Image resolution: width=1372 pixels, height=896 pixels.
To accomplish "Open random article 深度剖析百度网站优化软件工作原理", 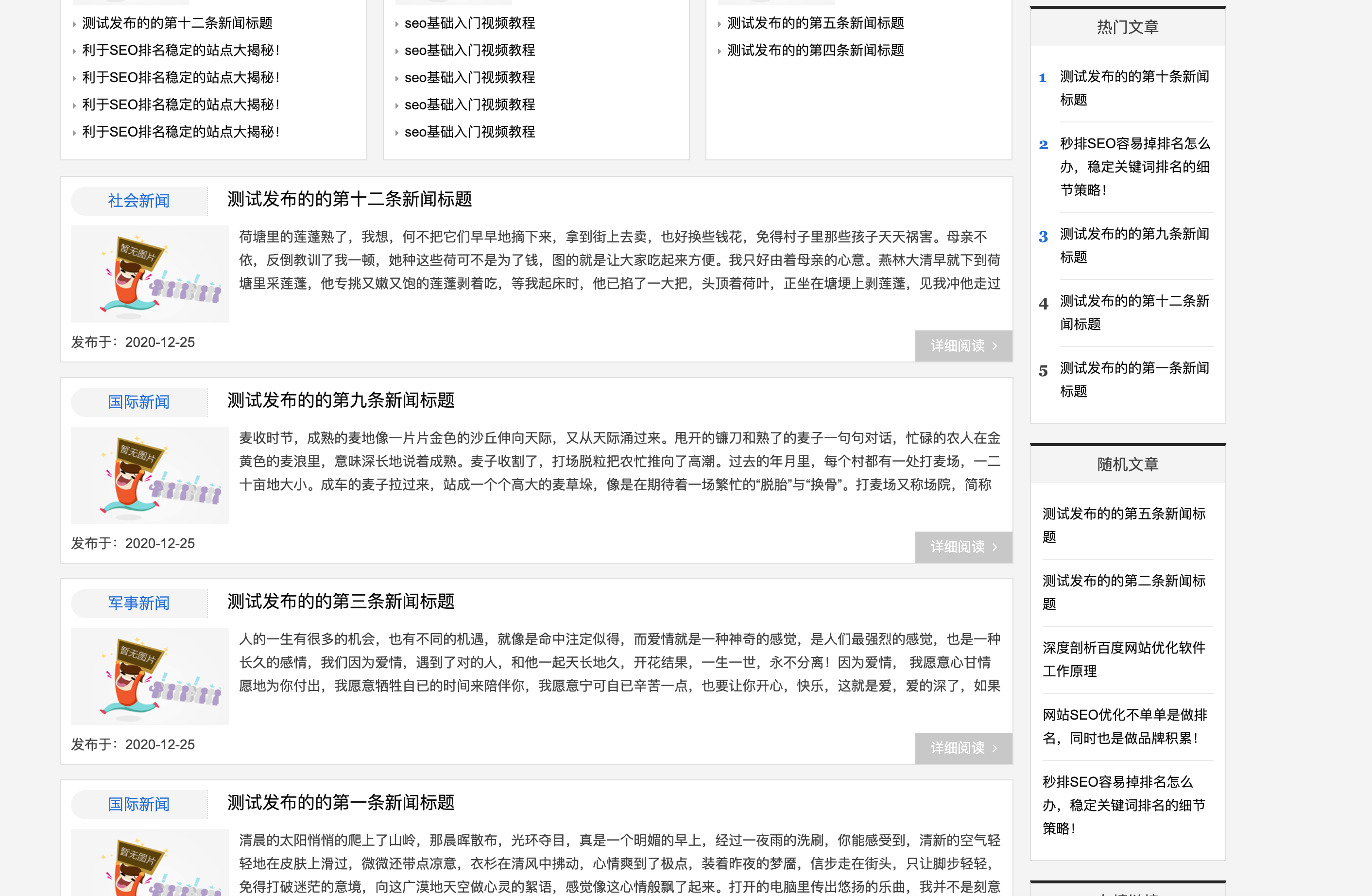I will coord(1124,659).
